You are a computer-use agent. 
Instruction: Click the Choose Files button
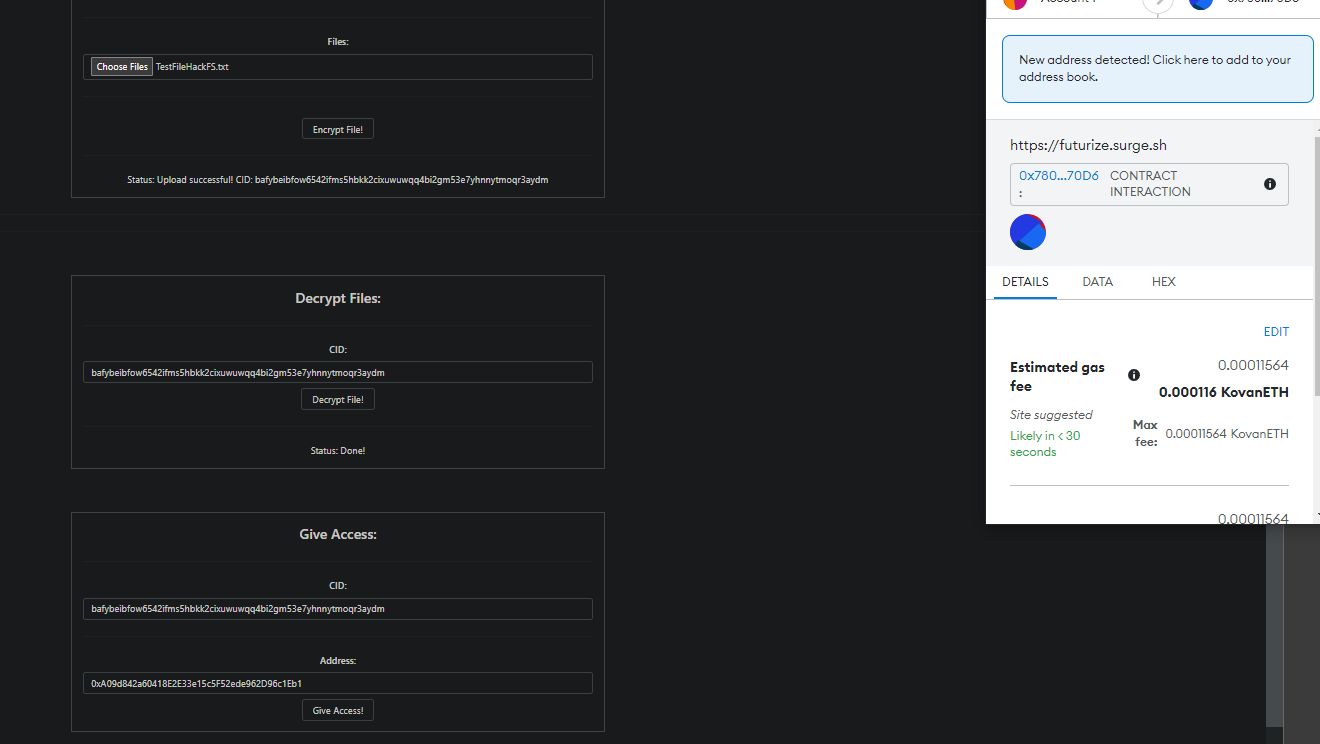(x=122, y=67)
